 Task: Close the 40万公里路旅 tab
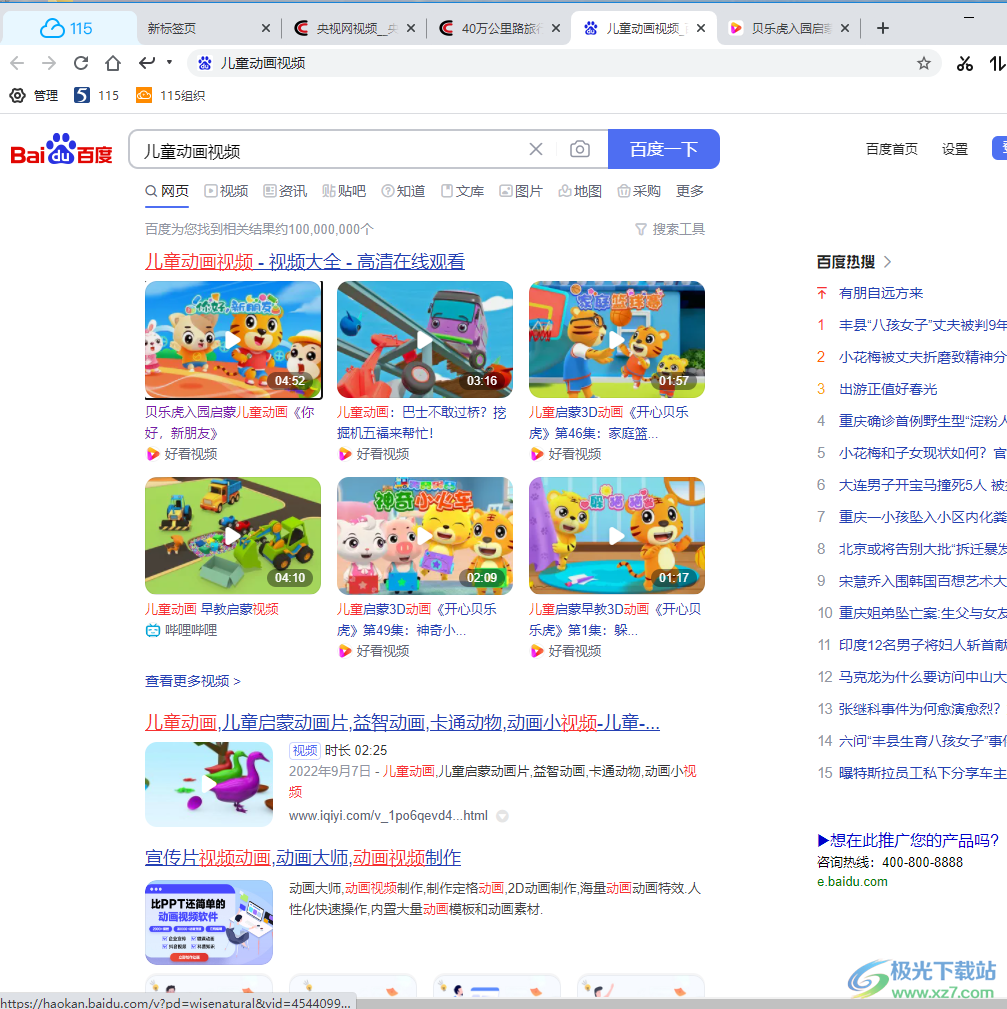tap(556, 28)
